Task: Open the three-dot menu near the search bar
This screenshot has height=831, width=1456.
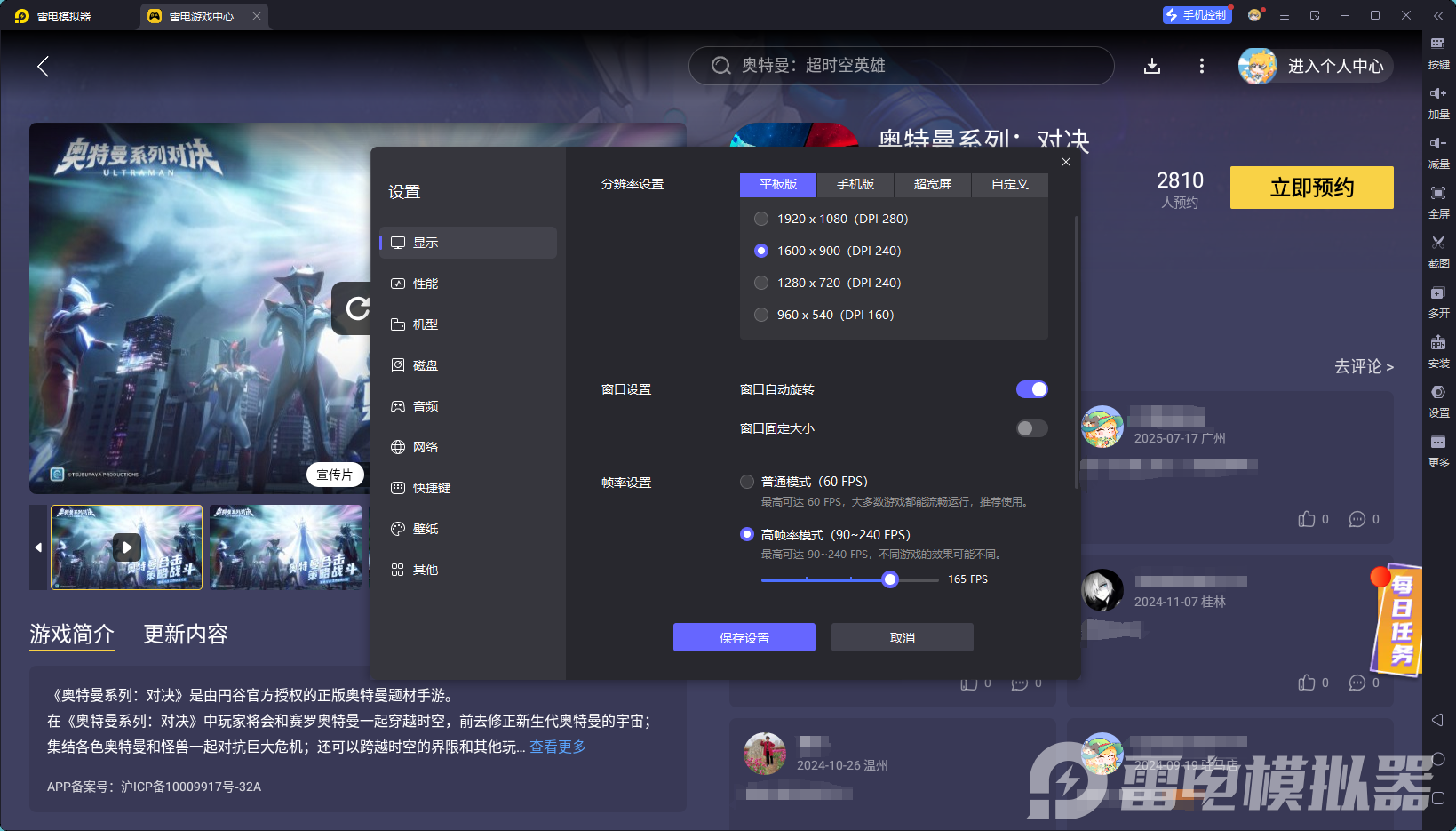Action: pyautogui.click(x=1202, y=66)
